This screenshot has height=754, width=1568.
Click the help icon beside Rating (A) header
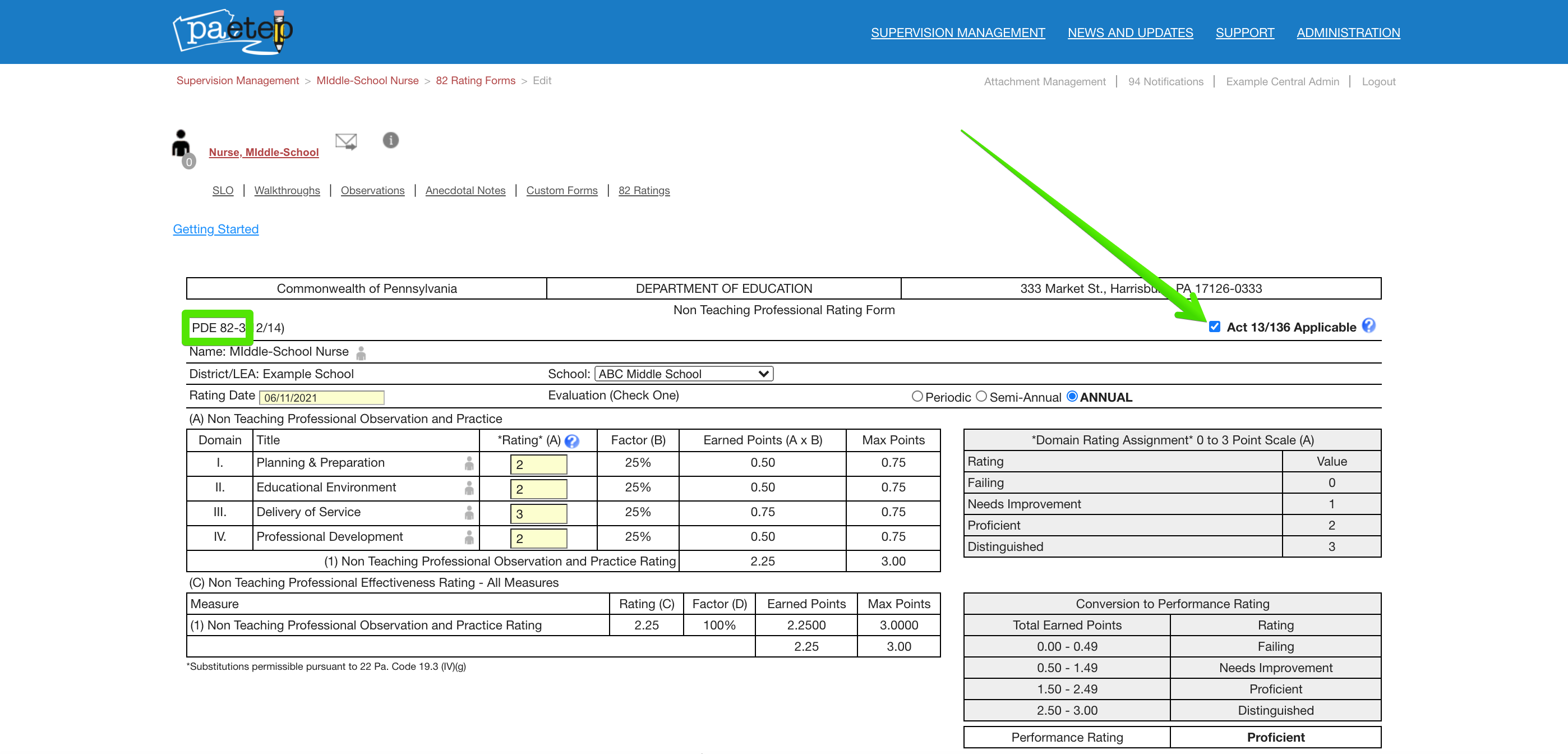coord(571,441)
